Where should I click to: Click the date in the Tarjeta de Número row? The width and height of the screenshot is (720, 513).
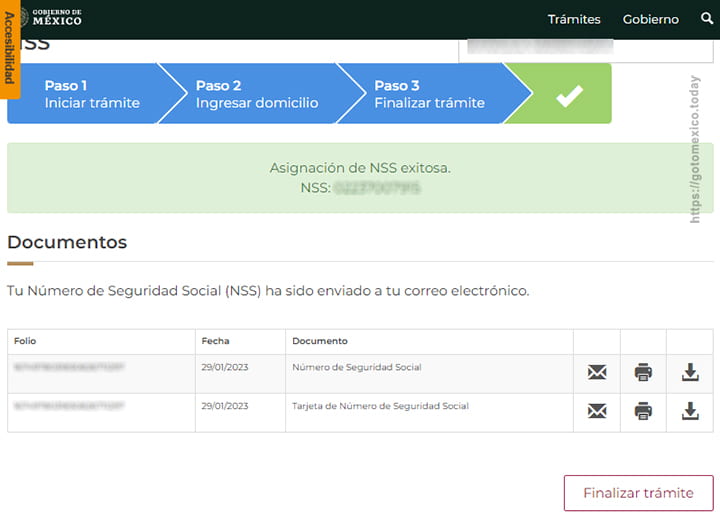(x=225, y=406)
